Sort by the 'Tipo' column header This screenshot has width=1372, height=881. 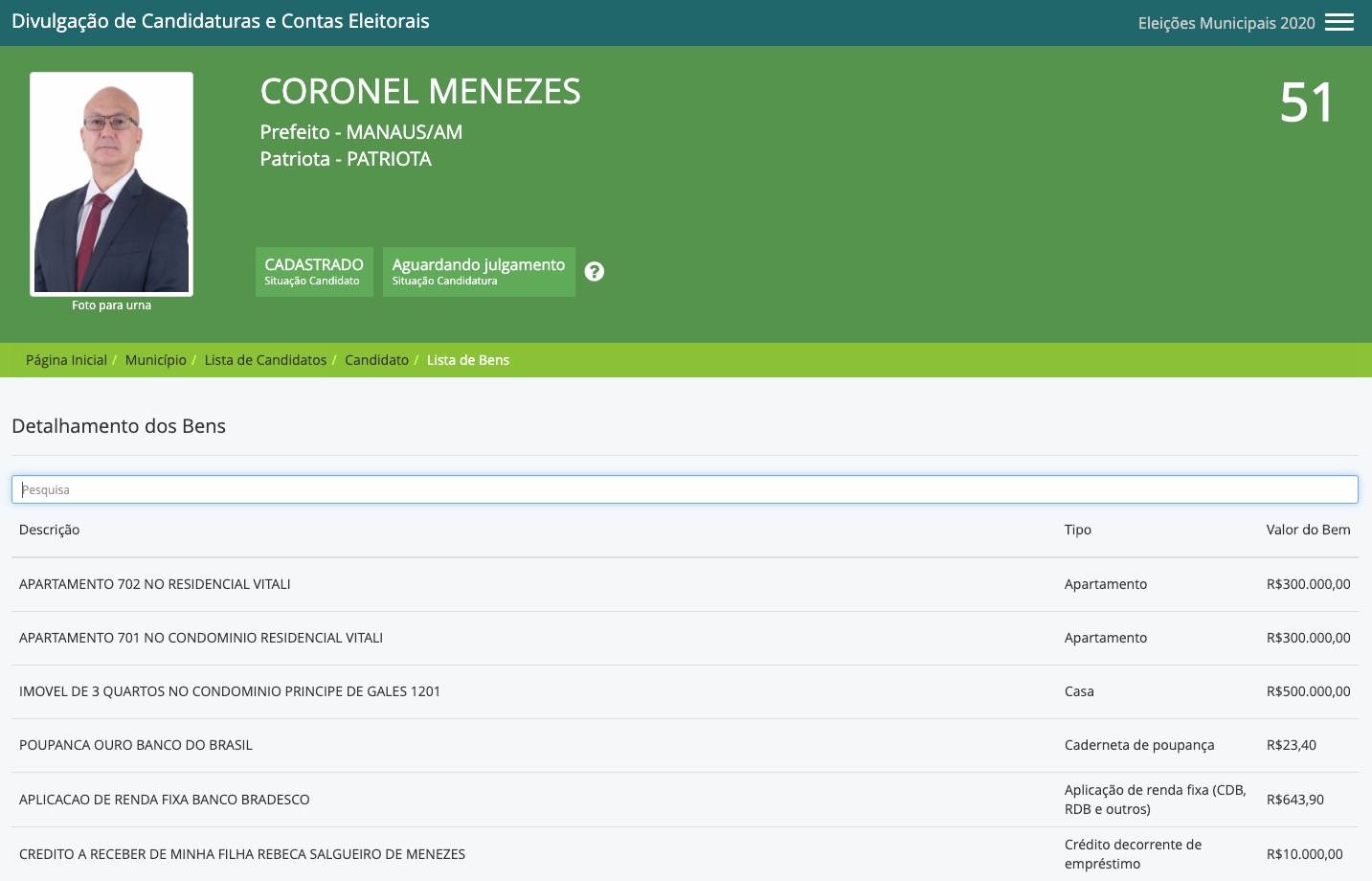click(1077, 530)
